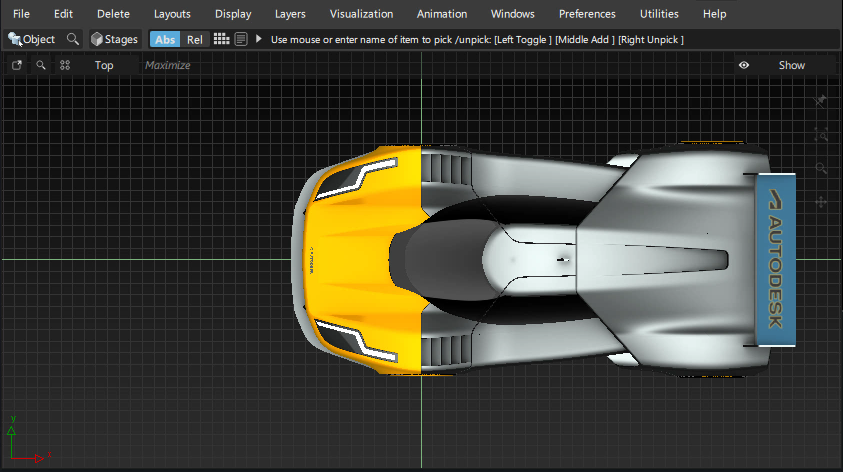
Task: Open the Stages cube icon
Action: 97,39
